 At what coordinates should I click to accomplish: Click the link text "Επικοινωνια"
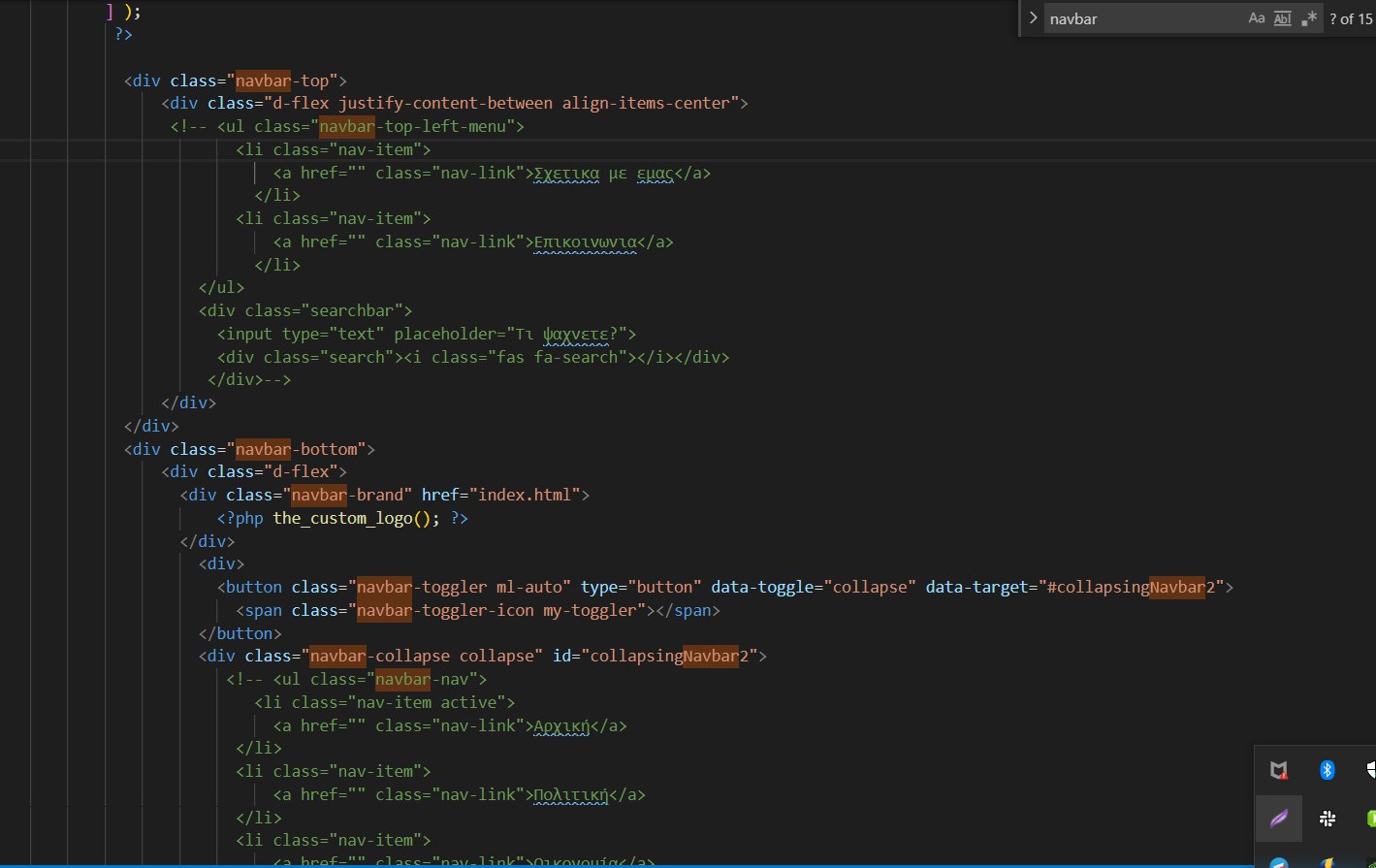tap(586, 241)
